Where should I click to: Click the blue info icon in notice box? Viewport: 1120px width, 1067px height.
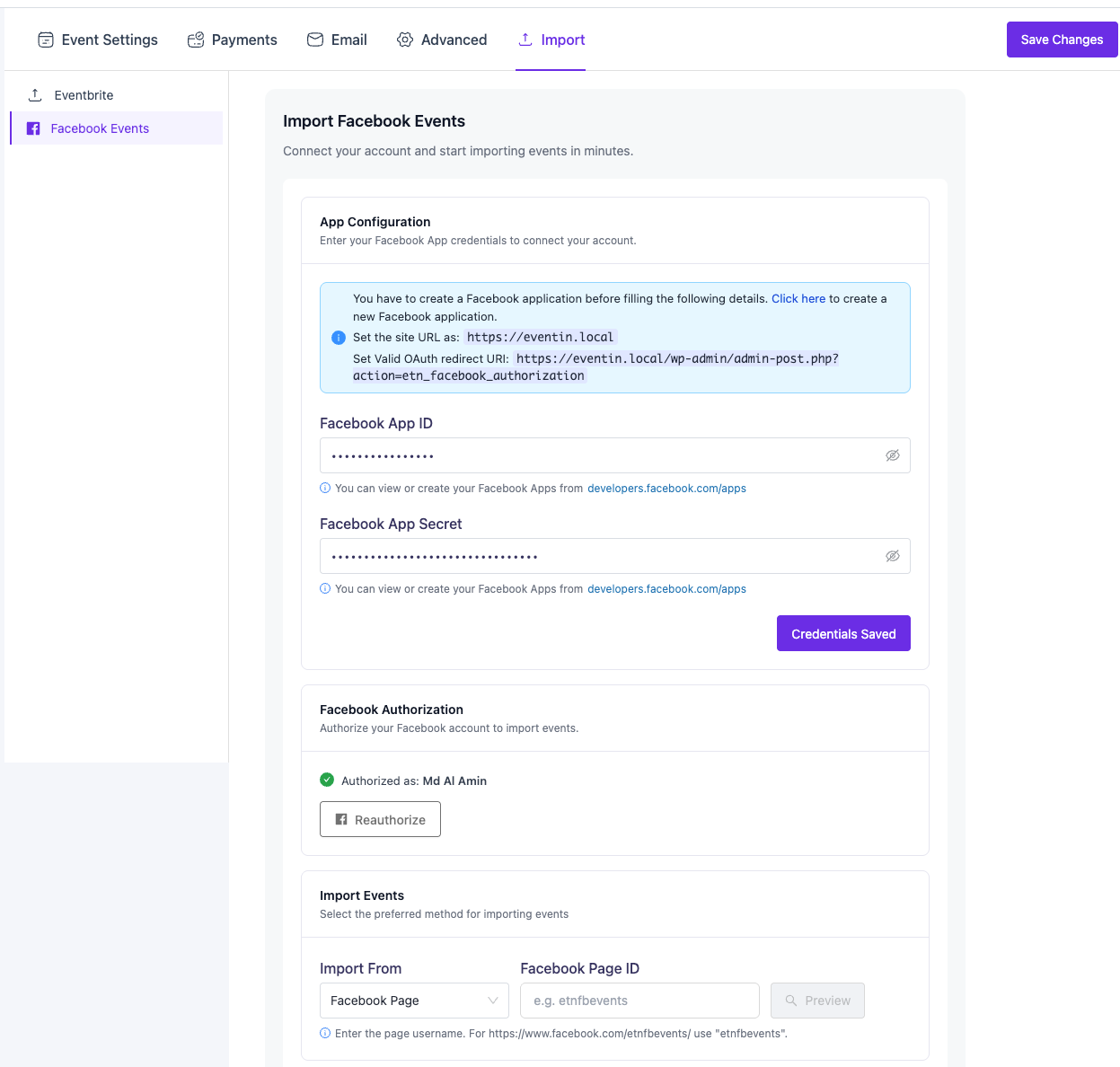coord(339,338)
